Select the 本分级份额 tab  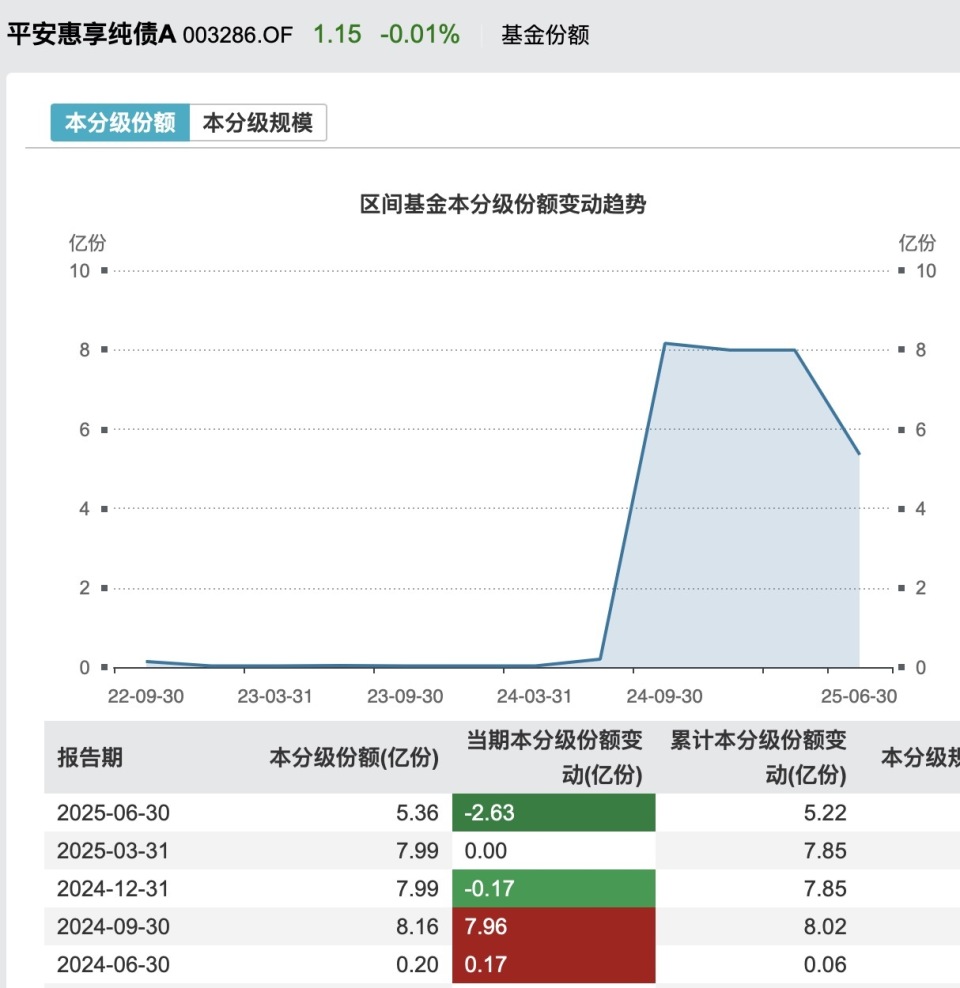click(x=119, y=122)
